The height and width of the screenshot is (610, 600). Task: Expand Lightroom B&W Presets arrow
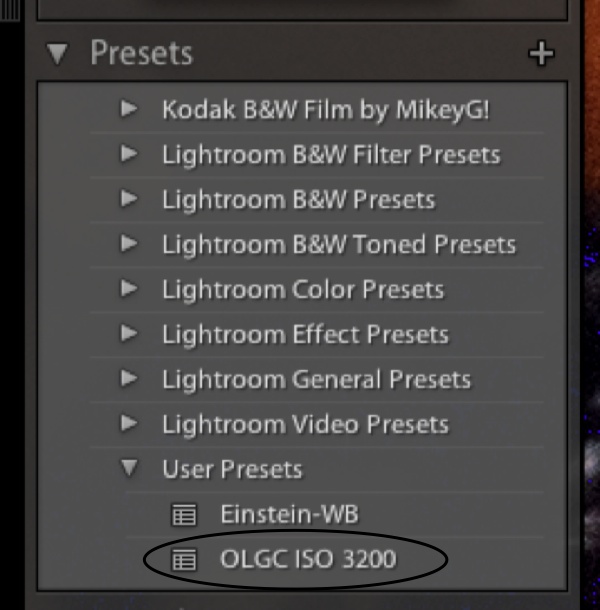tap(129, 200)
